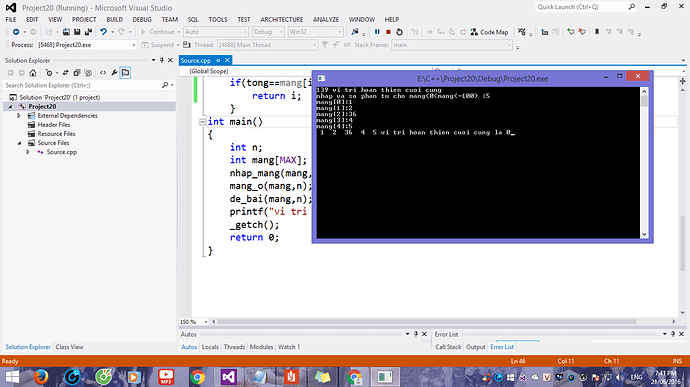690x387 pixels.
Task: Open the Output window tab
Action: (475, 347)
